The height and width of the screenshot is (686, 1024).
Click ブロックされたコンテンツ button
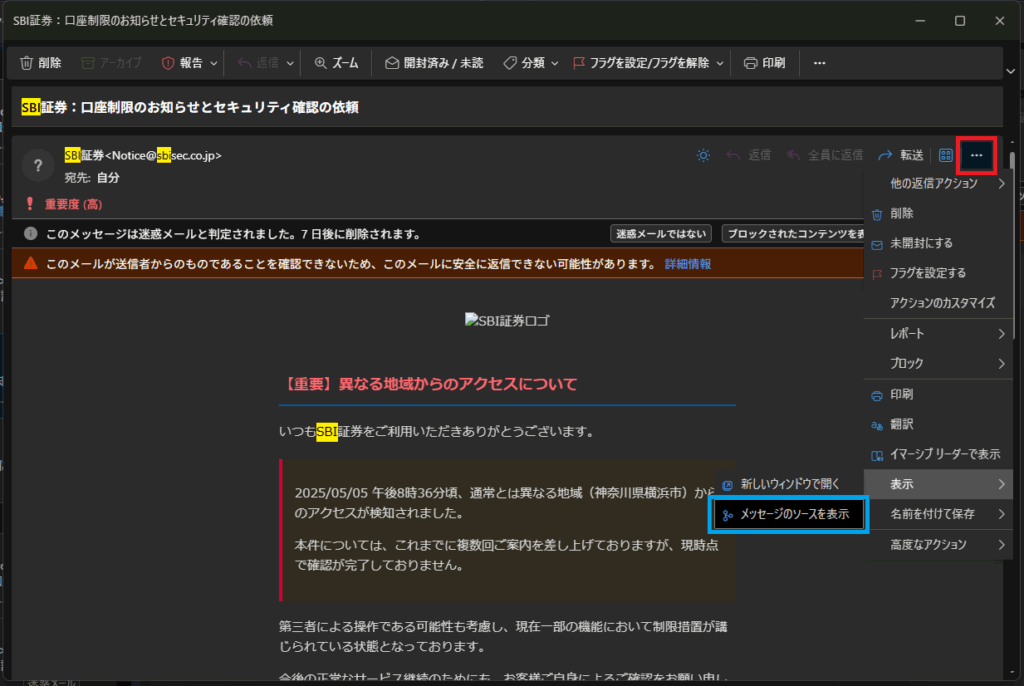click(x=794, y=234)
